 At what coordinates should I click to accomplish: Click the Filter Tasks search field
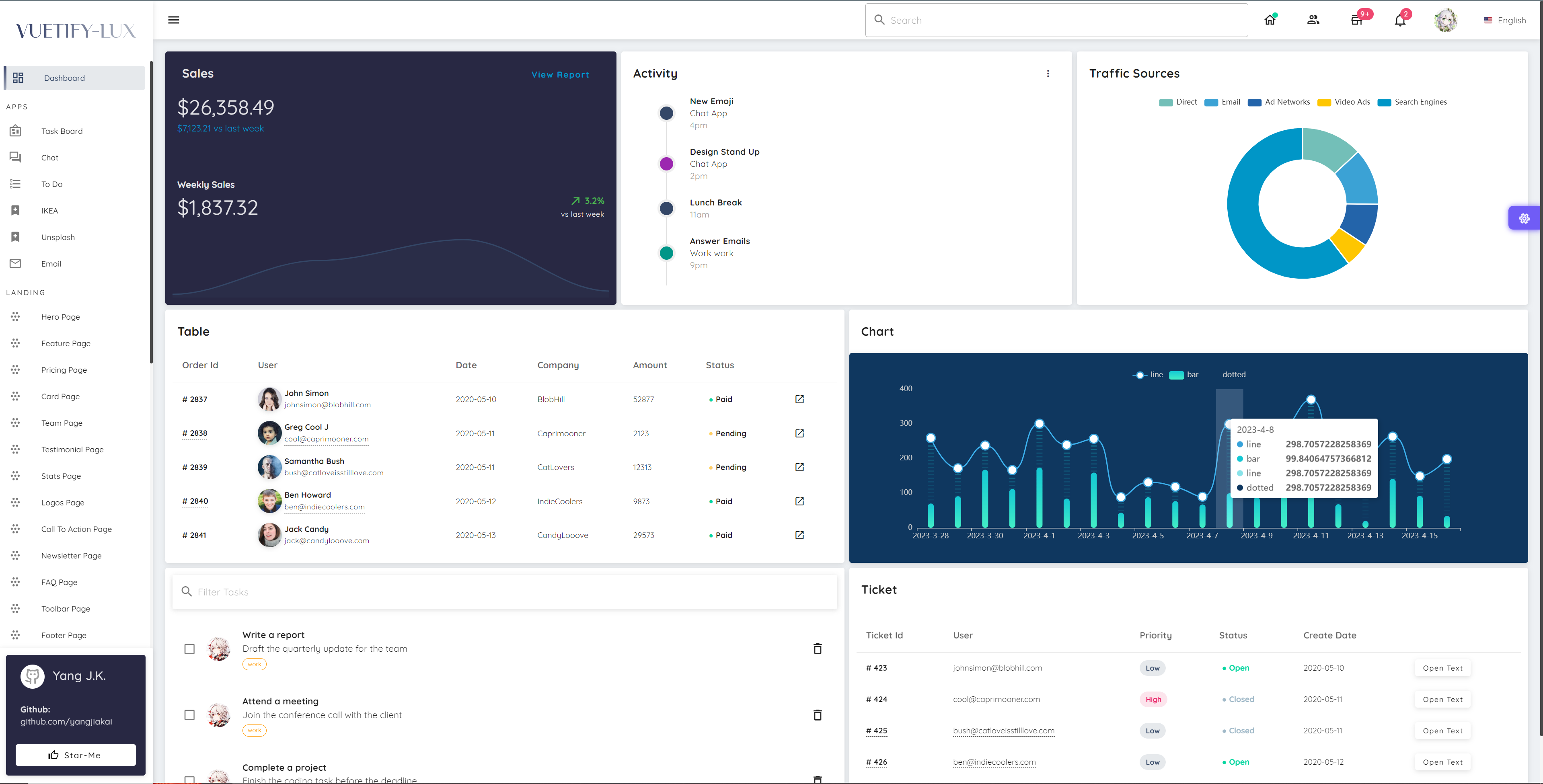505,592
